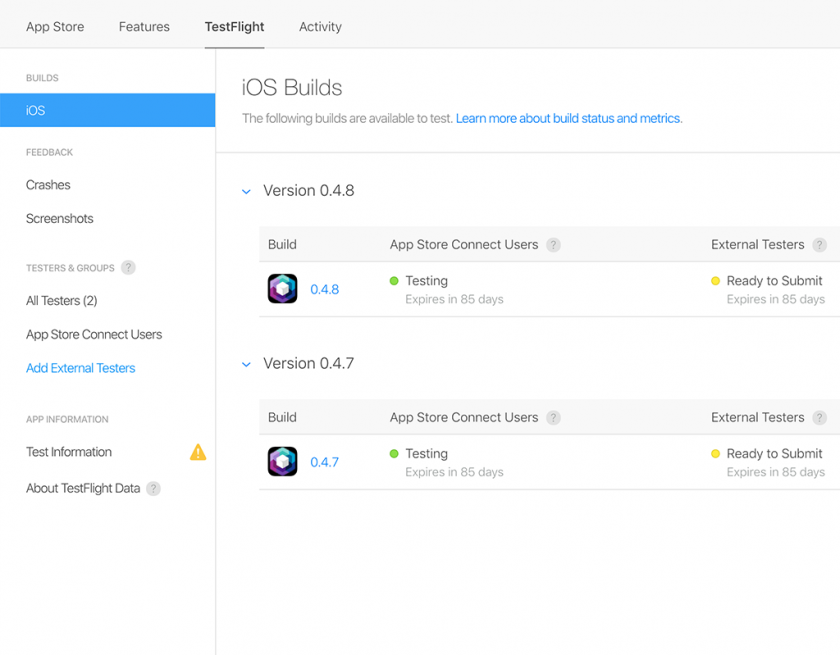The image size is (840, 655).
Task: Click Testing status text for build 0.4.7
Action: (x=426, y=454)
